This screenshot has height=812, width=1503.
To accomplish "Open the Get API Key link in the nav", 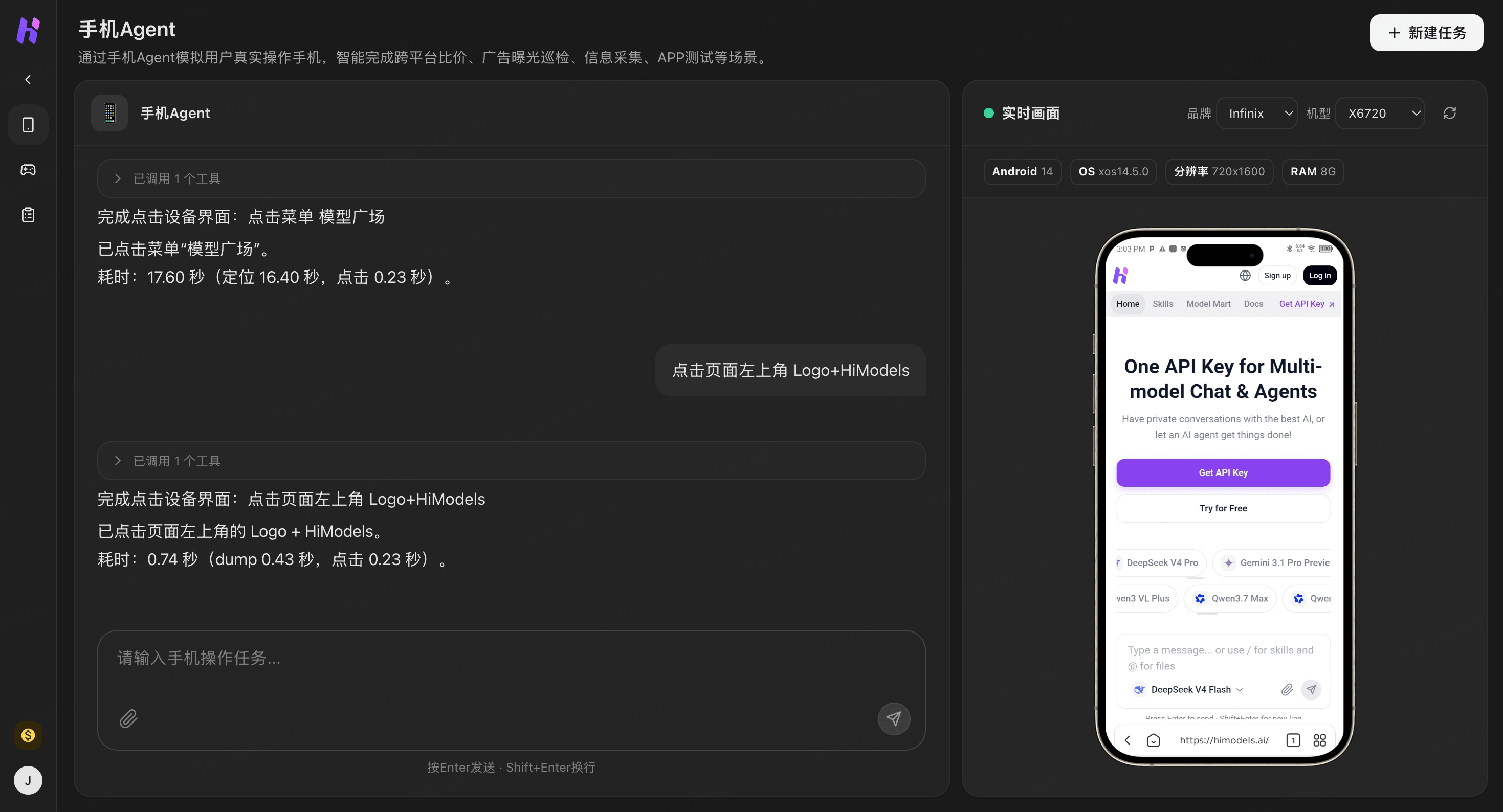I will (x=1307, y=304).
